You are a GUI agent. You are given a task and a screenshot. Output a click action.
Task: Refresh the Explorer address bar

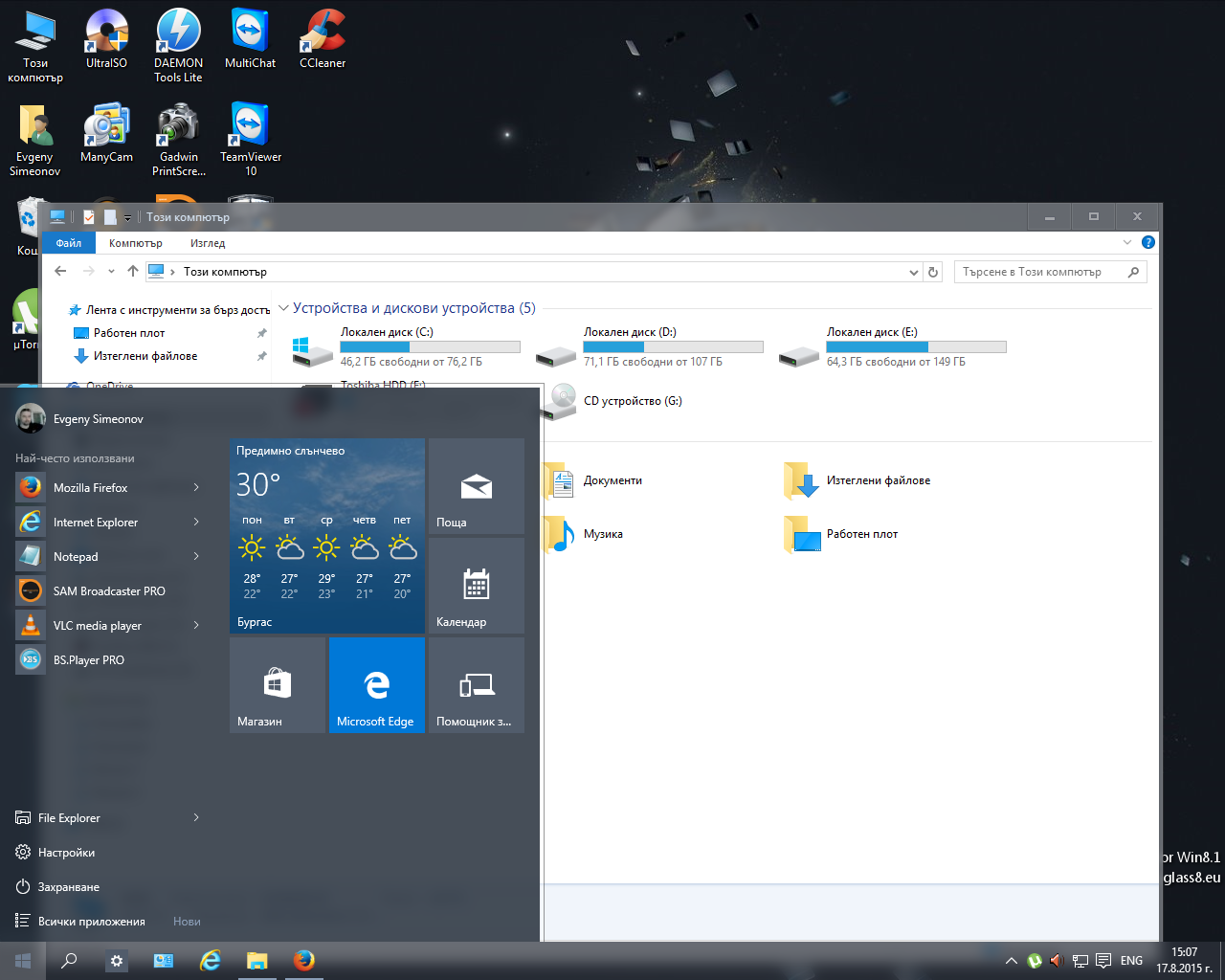click(933, 273)
